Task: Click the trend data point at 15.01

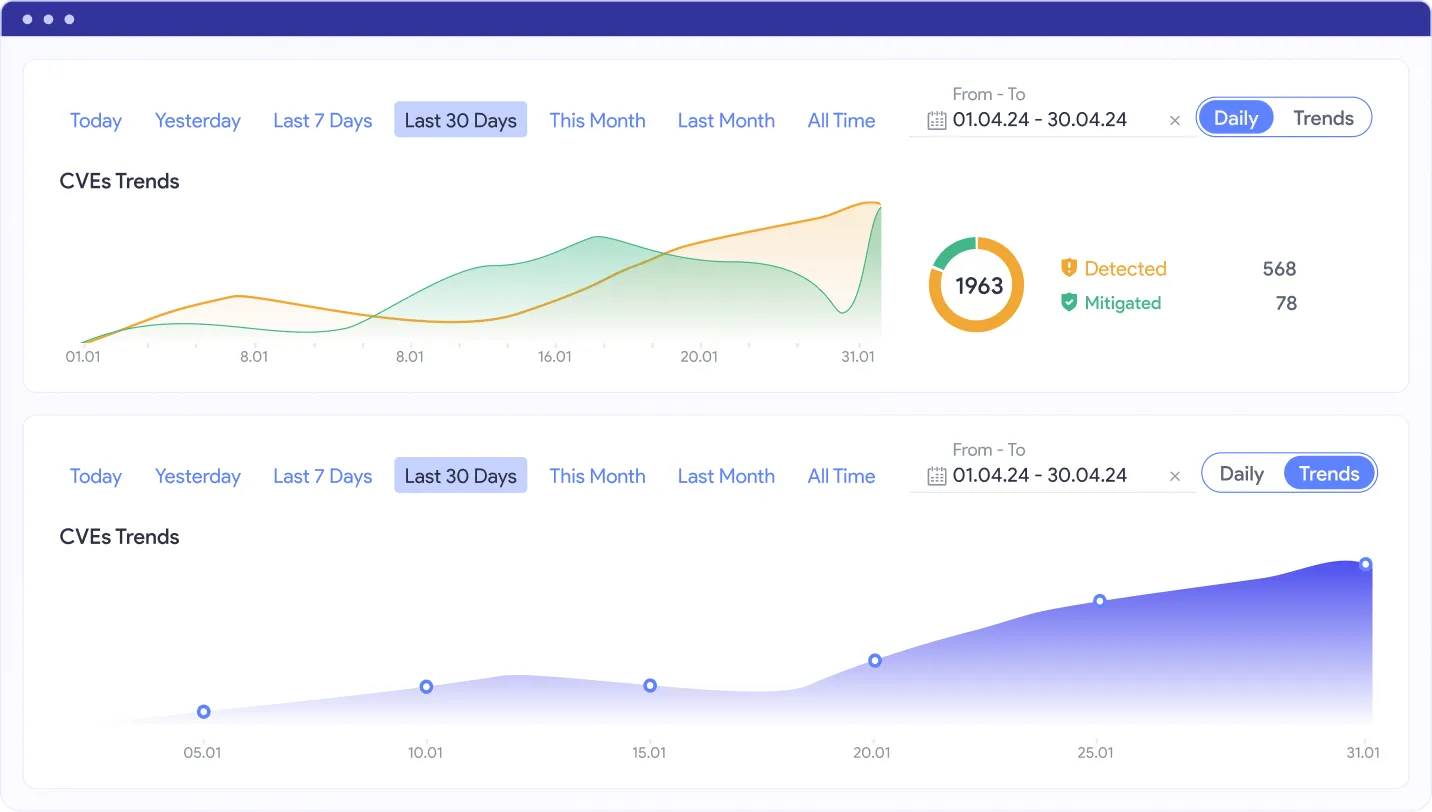Action: tap(650, 686)
